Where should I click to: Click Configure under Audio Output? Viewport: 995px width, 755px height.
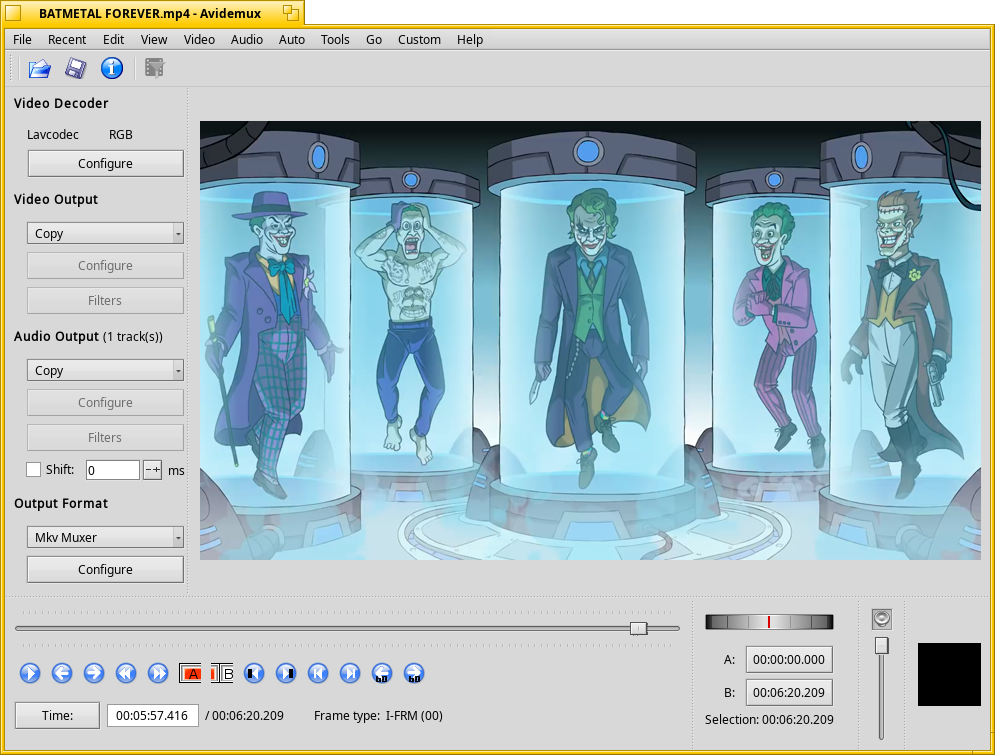tap(105, 403)
